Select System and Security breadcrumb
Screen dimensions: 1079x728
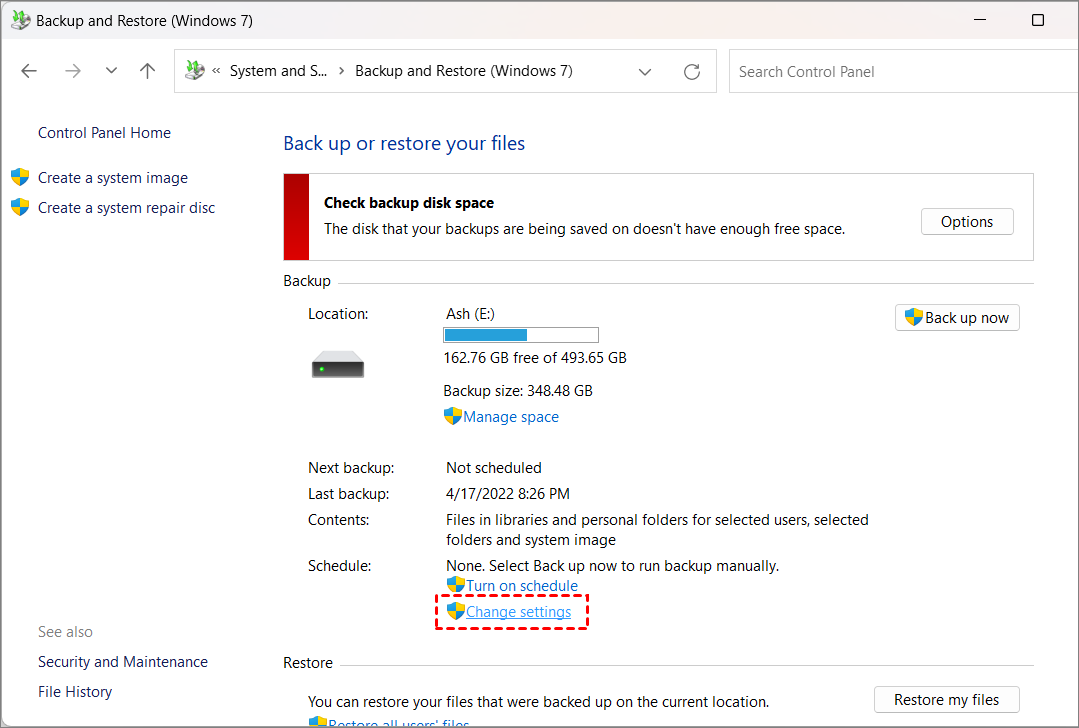coord(278,71)
